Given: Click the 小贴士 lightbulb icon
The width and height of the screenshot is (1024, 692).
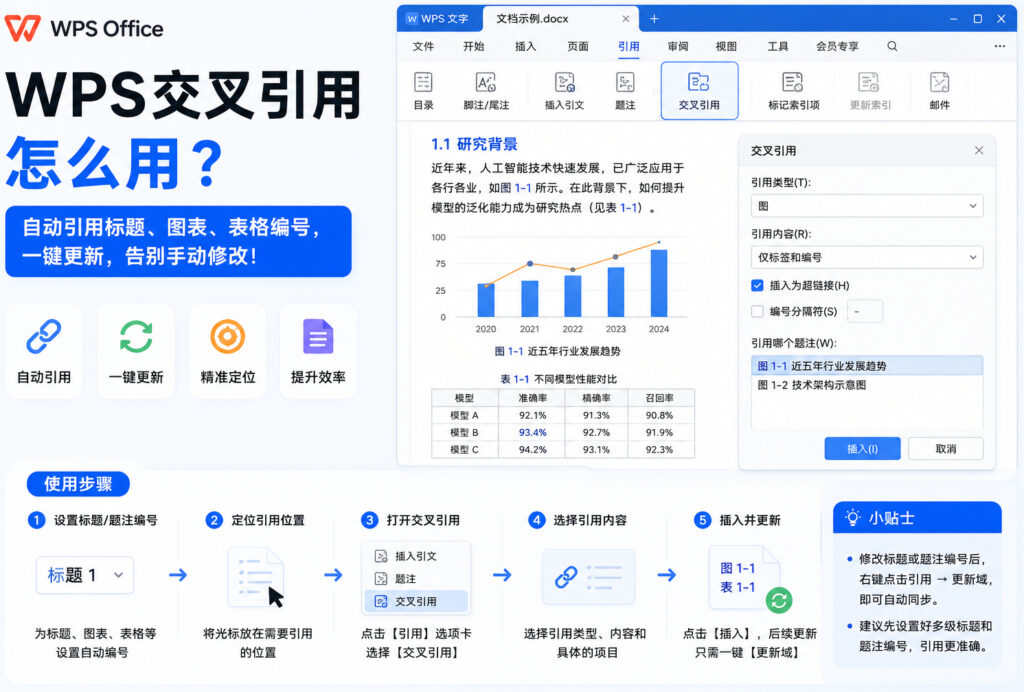Looking at the screenshot, I should tap(852, 518).
